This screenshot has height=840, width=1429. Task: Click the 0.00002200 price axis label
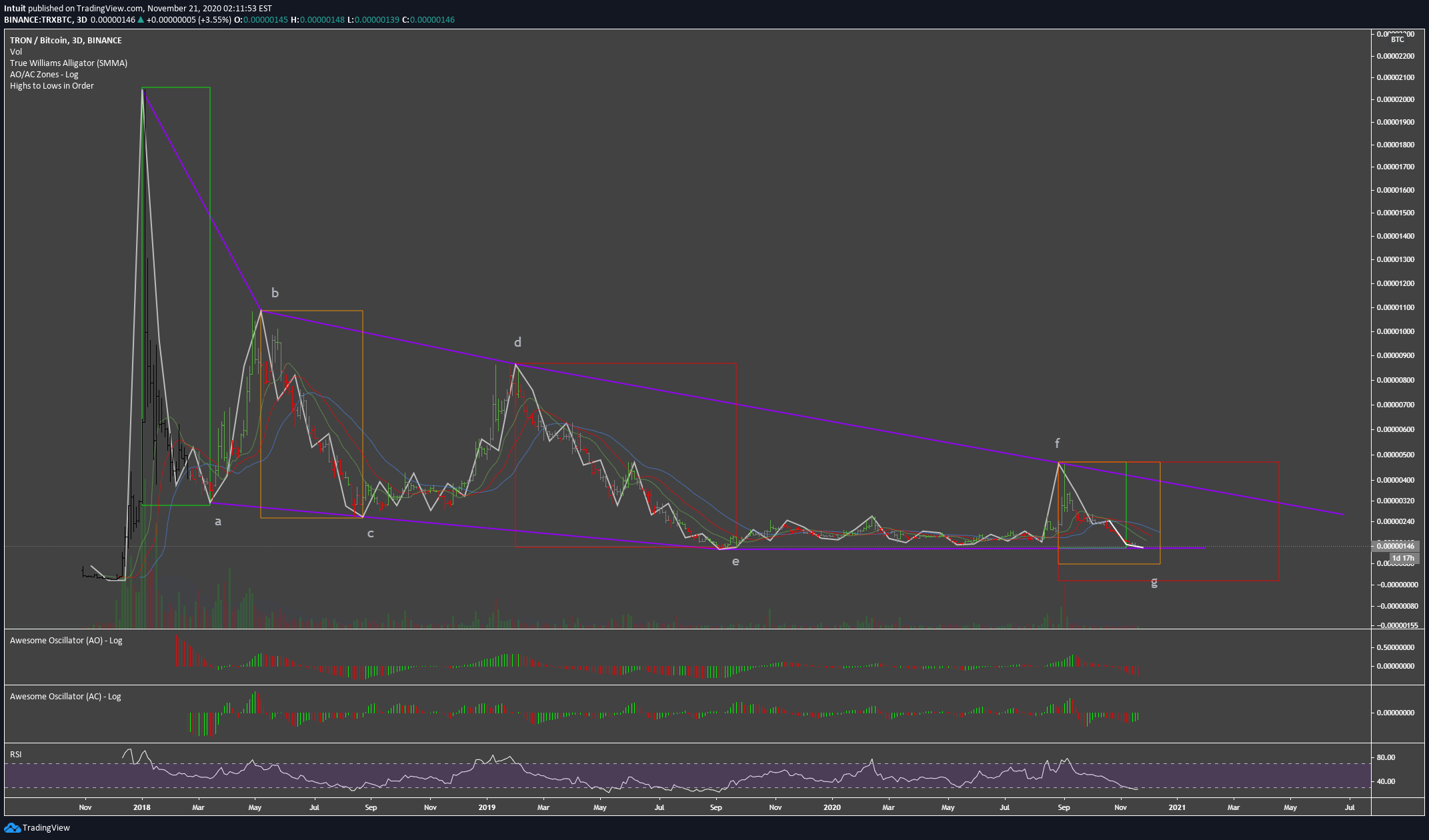point(1396,56)
